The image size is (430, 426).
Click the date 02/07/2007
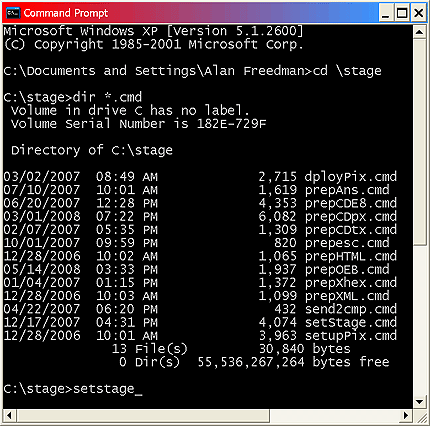pyautogui.click(x=42, y=230)
